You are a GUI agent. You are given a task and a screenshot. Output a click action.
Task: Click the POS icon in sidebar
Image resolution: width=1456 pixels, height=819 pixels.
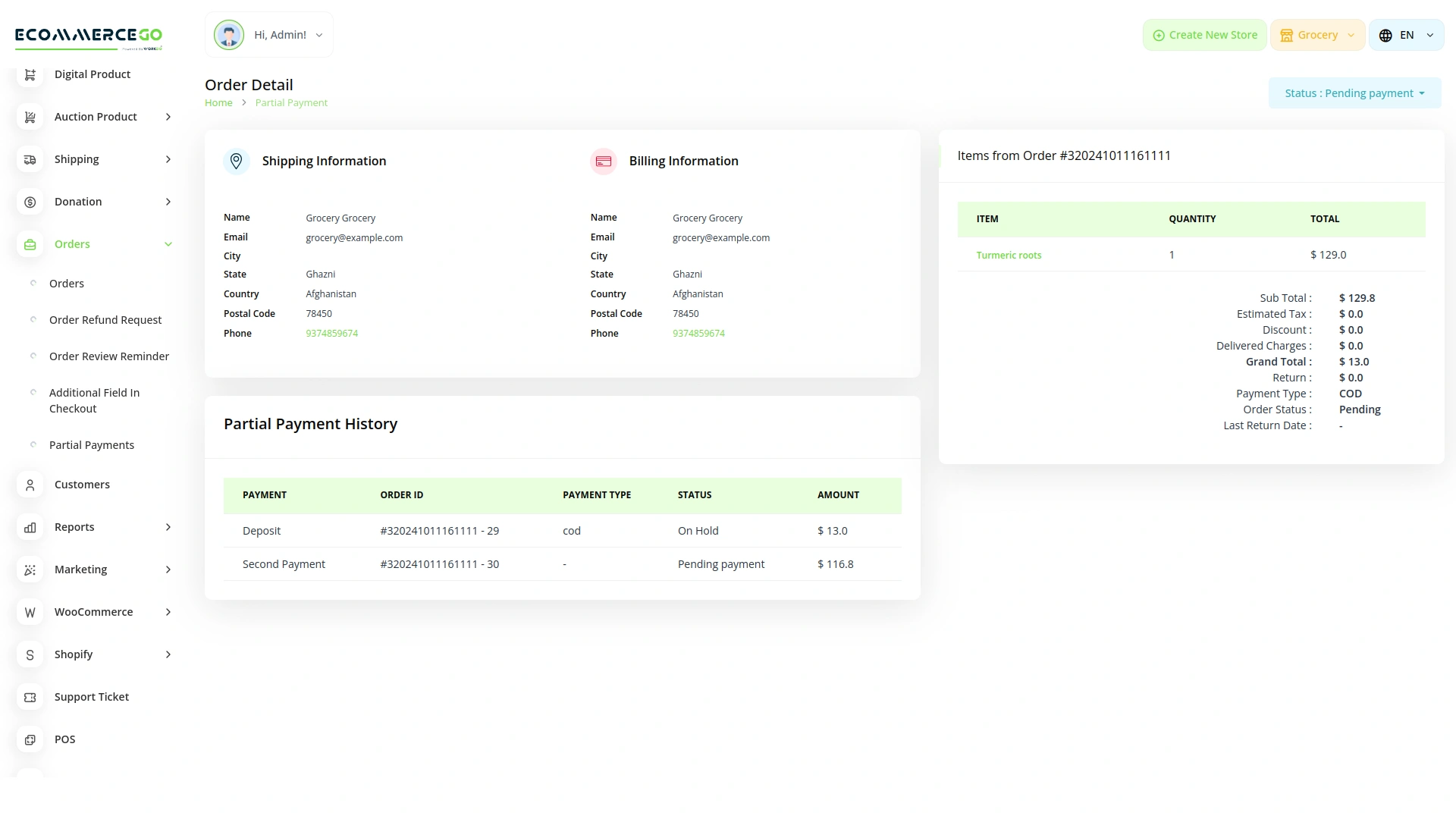pos(30,739)
